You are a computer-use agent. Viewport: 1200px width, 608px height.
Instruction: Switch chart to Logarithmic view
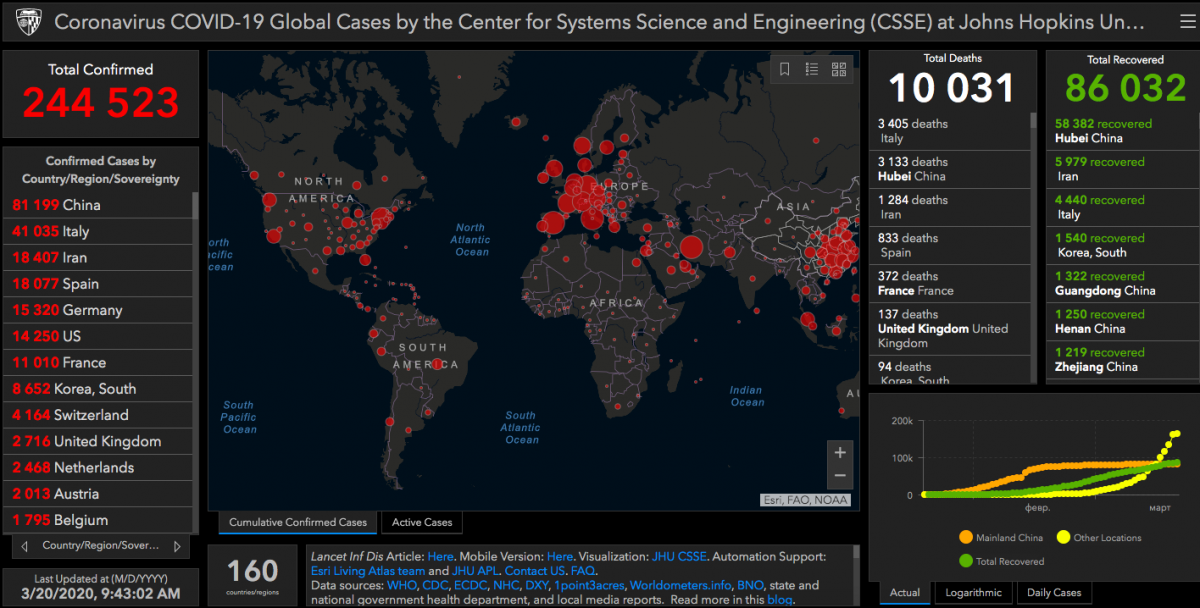[973, 592]
